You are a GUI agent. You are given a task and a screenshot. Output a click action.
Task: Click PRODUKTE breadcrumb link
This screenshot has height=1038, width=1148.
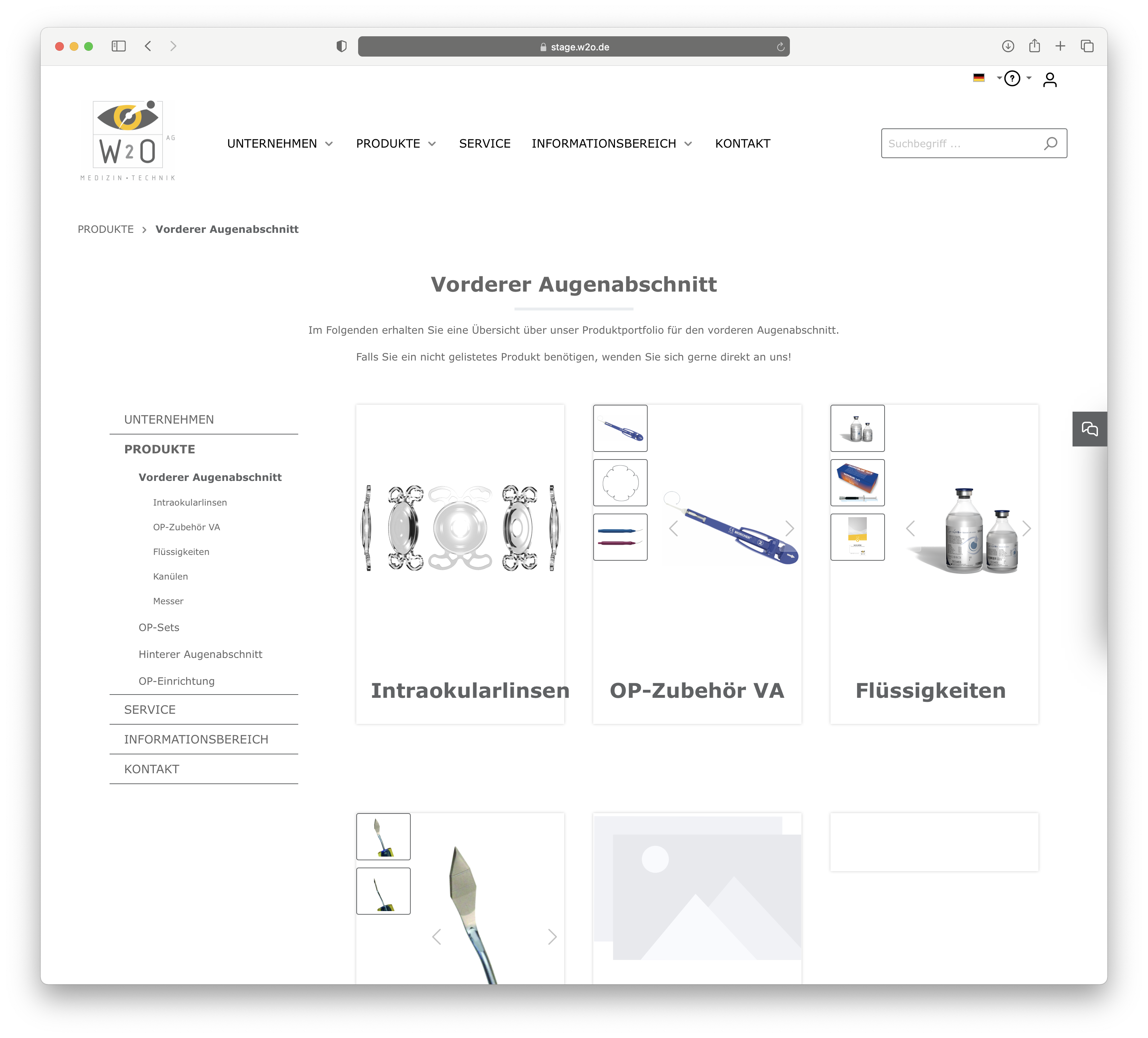pyautogui.click(x=105, y=229)
